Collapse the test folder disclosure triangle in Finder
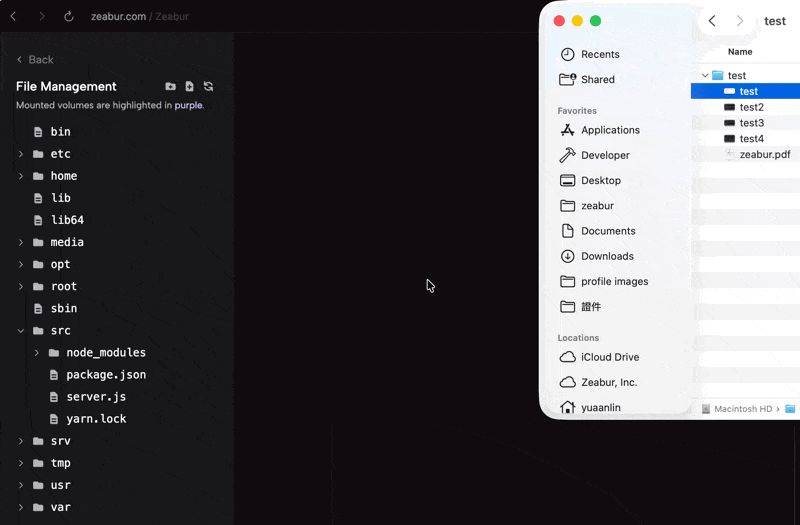 [x=705, y=76]
